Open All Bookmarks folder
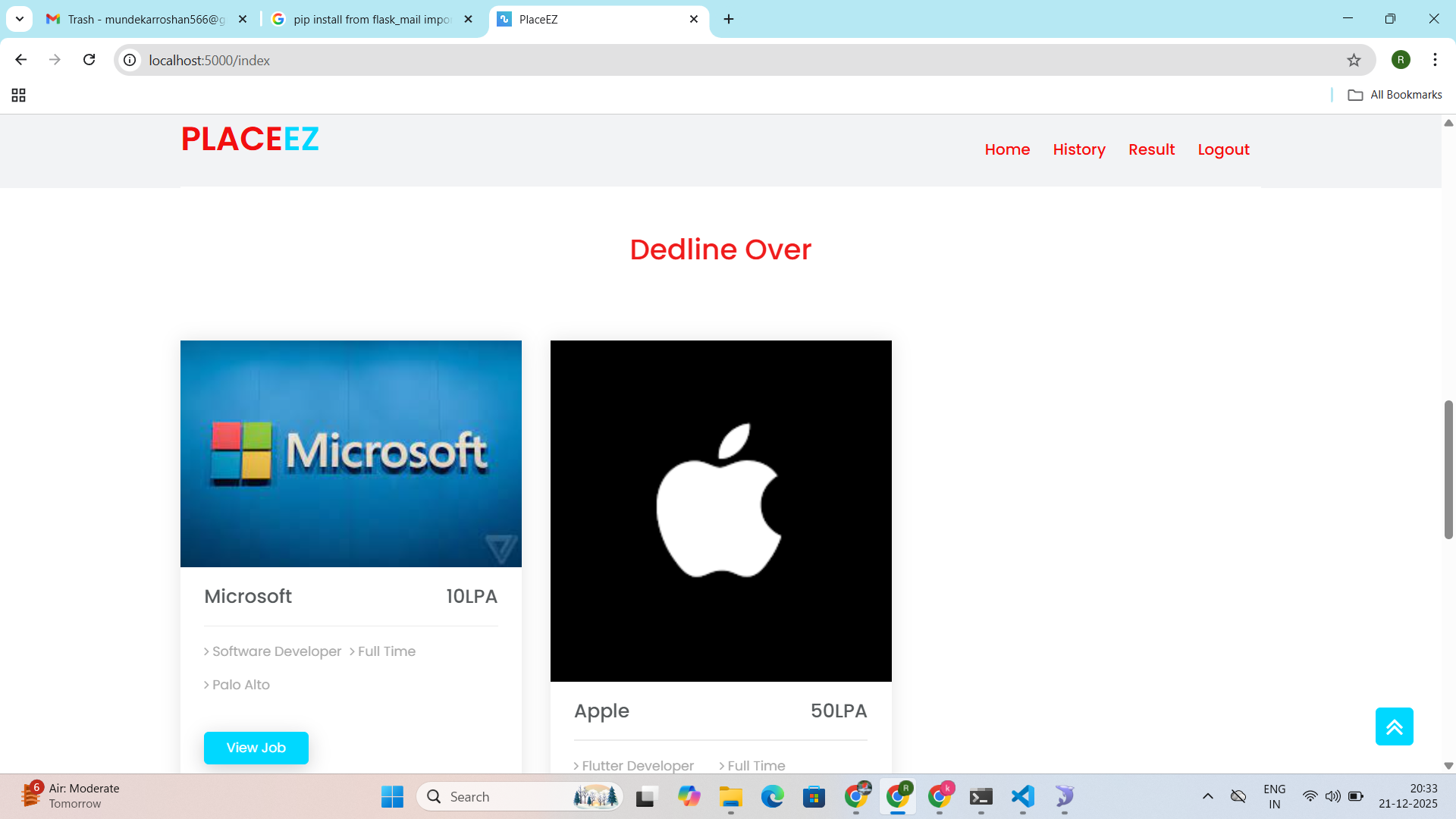Image resolution: width=1456 pixels, height=819 pixels. [x=1395, y=95]
